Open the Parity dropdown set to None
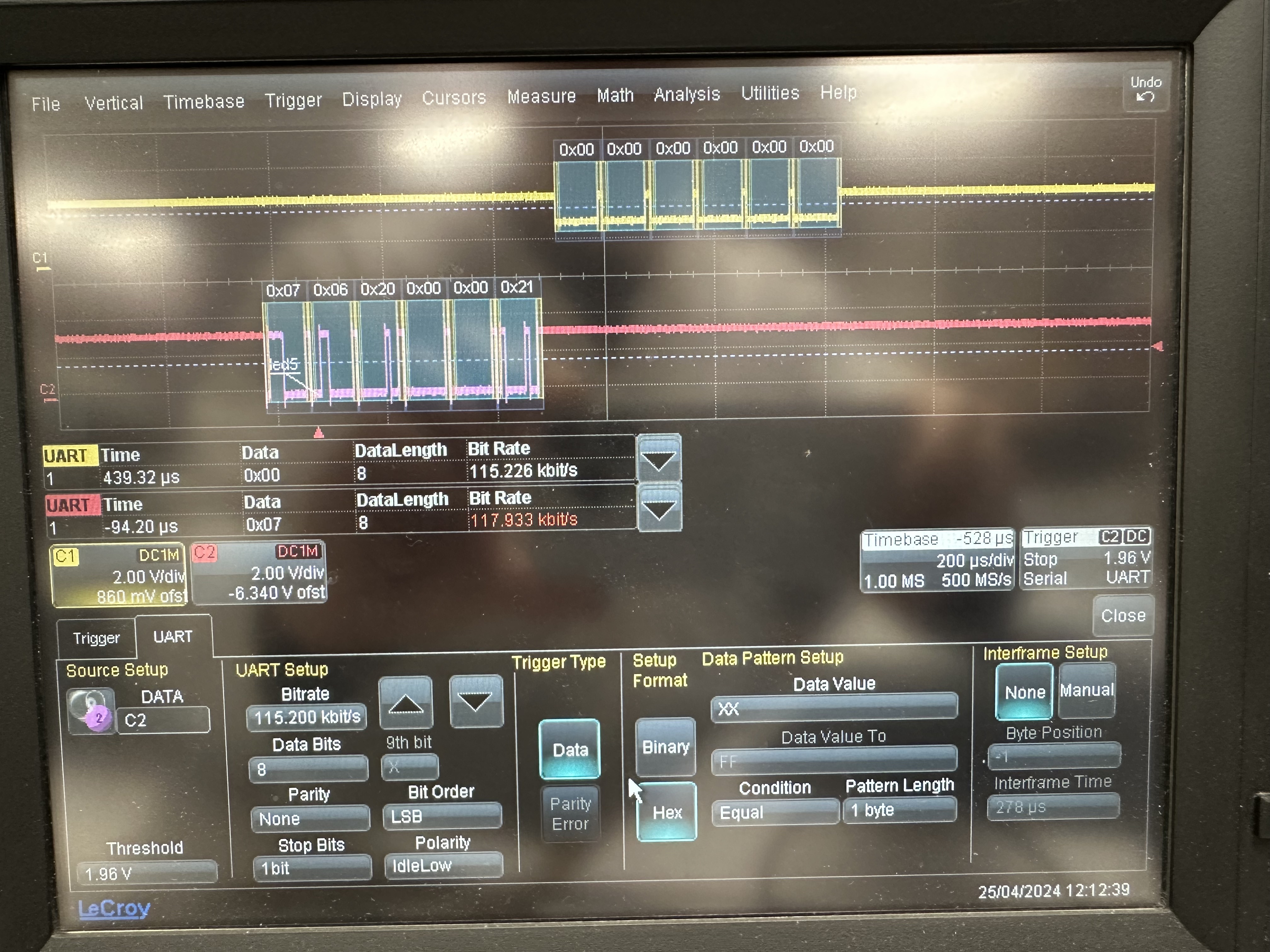 [x=310, y=818]
